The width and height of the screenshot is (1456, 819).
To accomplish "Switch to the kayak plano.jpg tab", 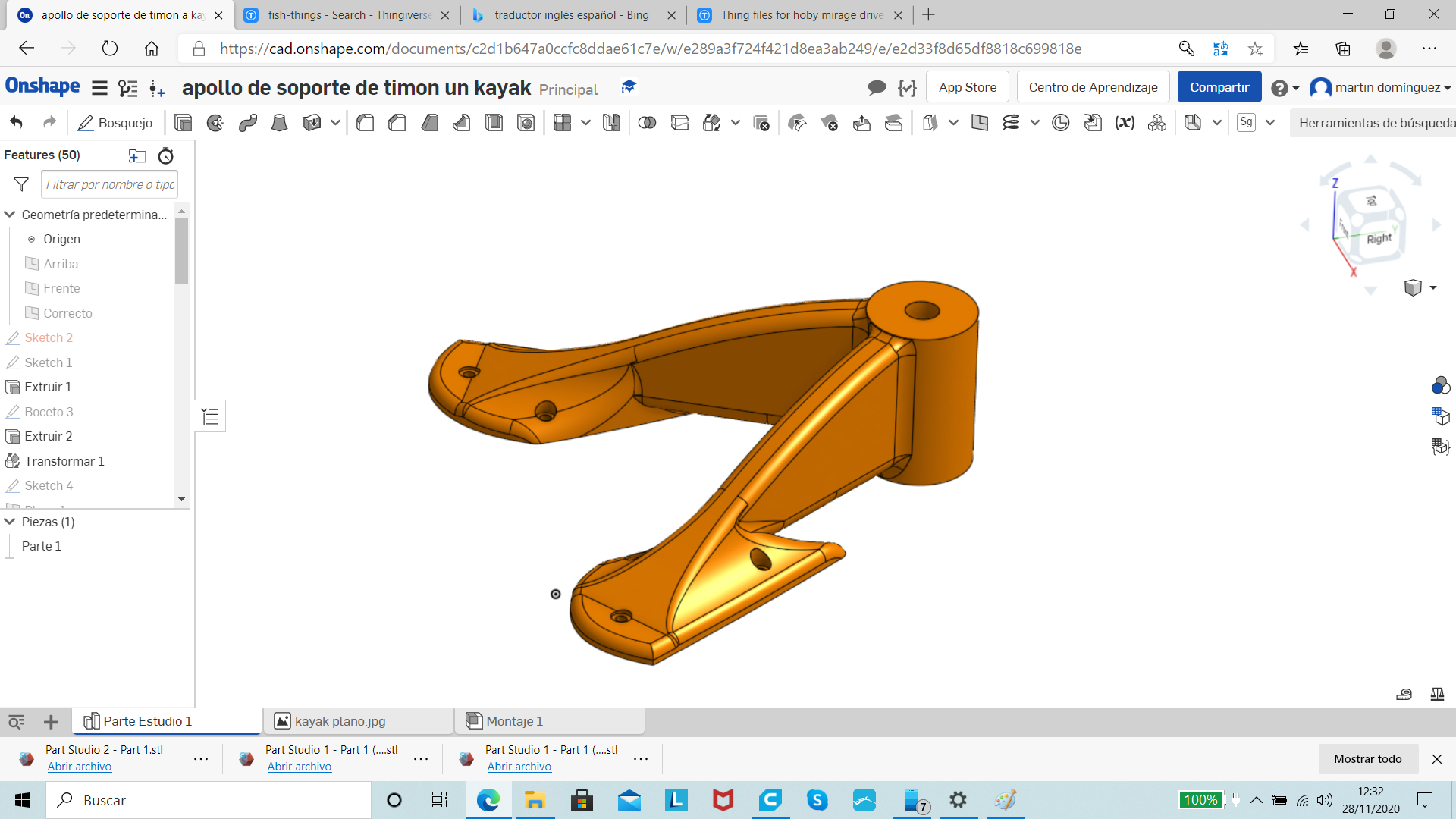I will [x=358, y=721].
